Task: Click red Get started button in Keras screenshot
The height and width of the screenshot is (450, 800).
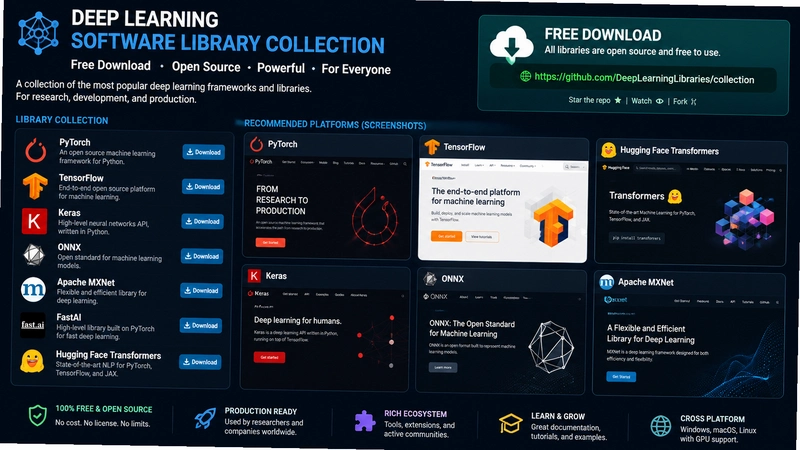Action: tap(269, 357)
